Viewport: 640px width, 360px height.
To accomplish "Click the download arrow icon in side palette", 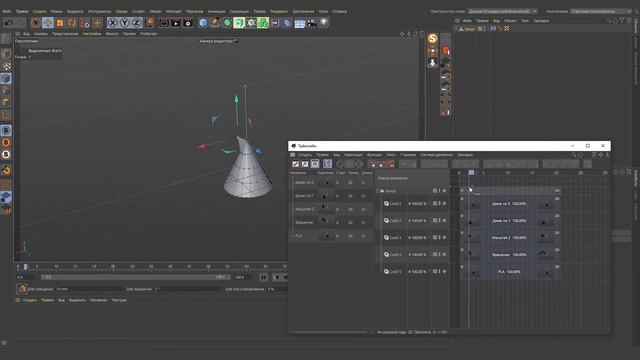I will (x=432, y=63).
